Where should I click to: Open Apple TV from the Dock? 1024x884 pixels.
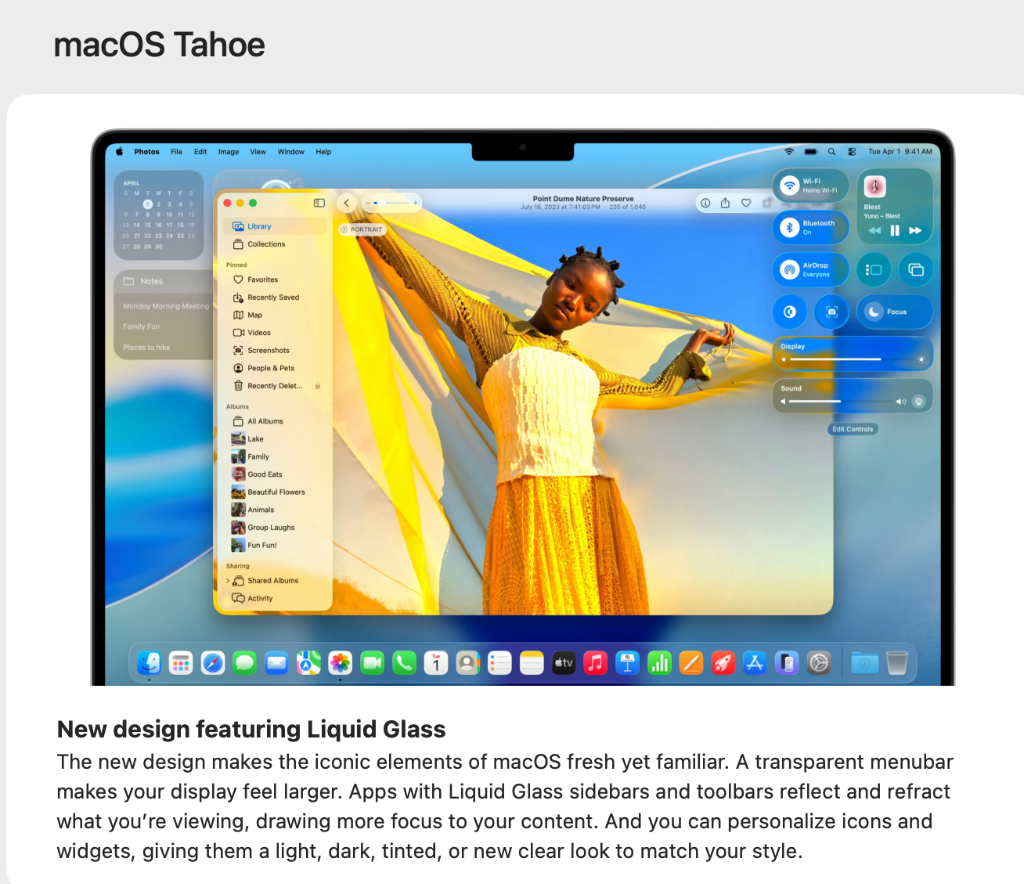click(x=564, y=663)
